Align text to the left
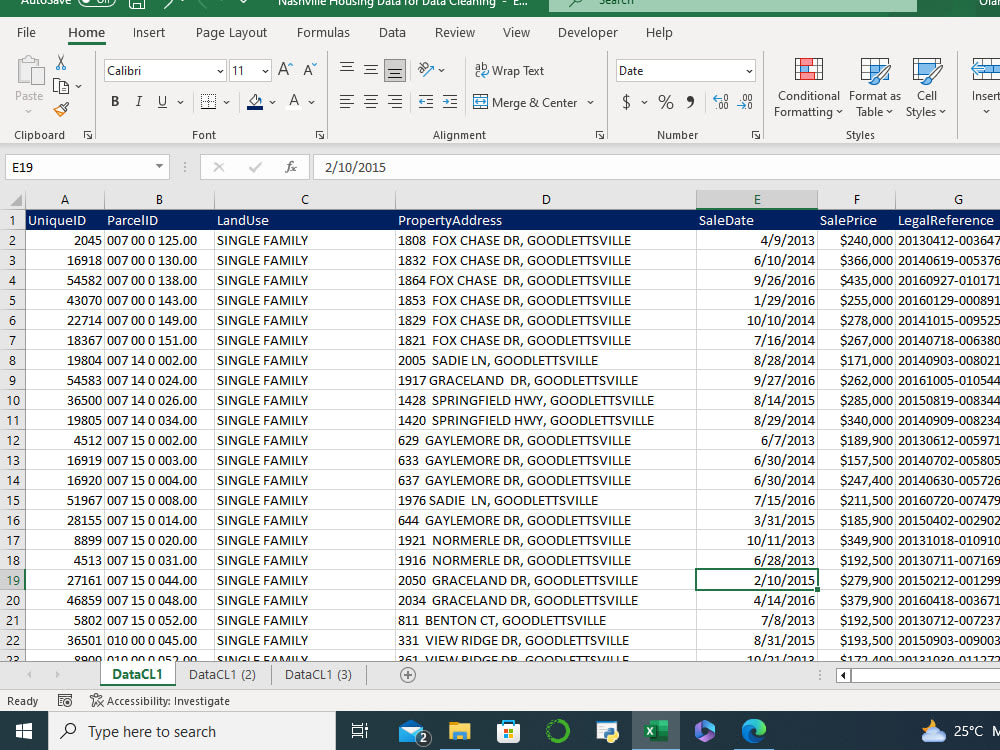The width and height of the screenshot is (1000, 750). click(x=347, y=102)
